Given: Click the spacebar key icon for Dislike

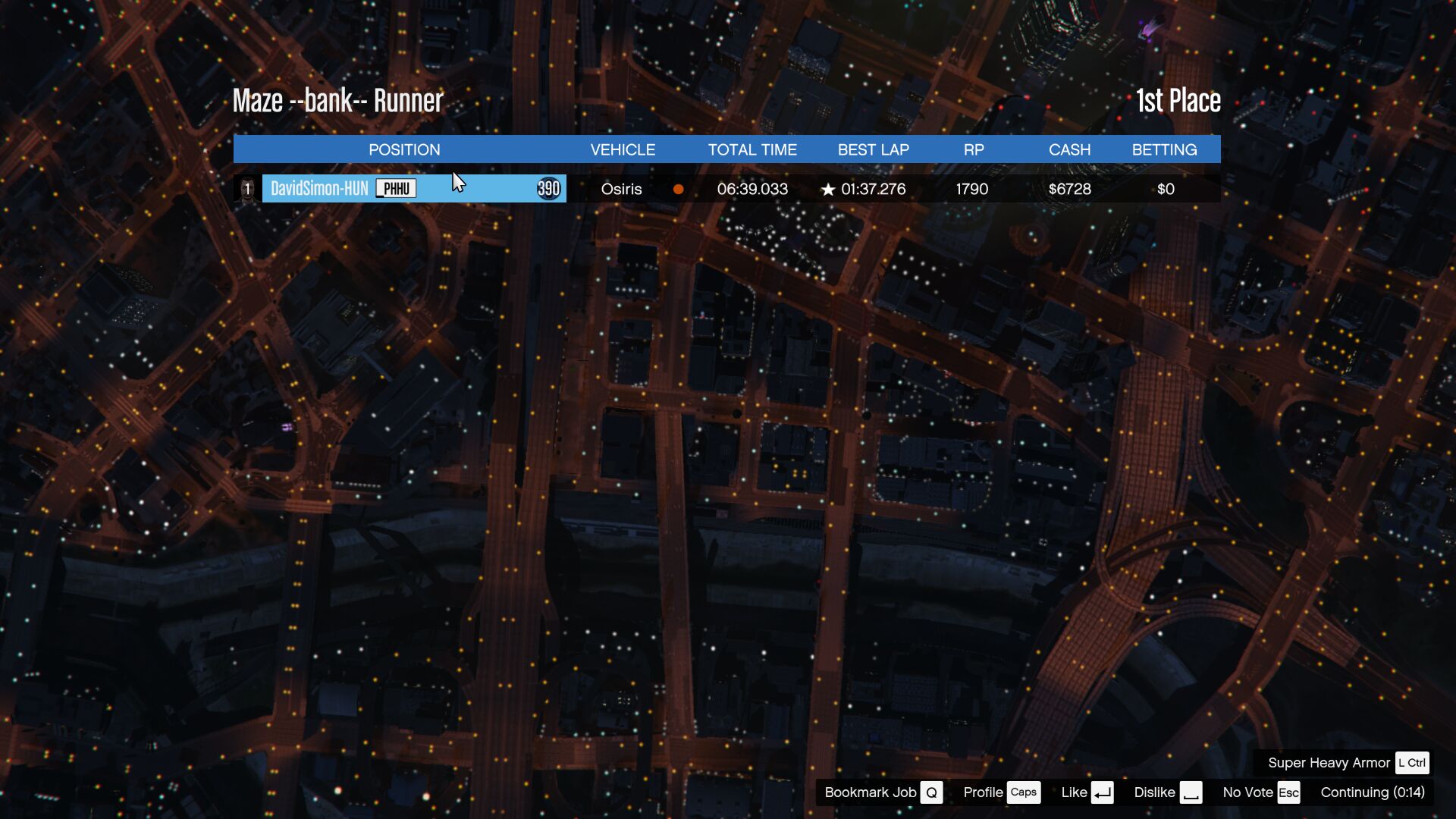Looking at the screenshot, I should click(x=1191, y=792).
